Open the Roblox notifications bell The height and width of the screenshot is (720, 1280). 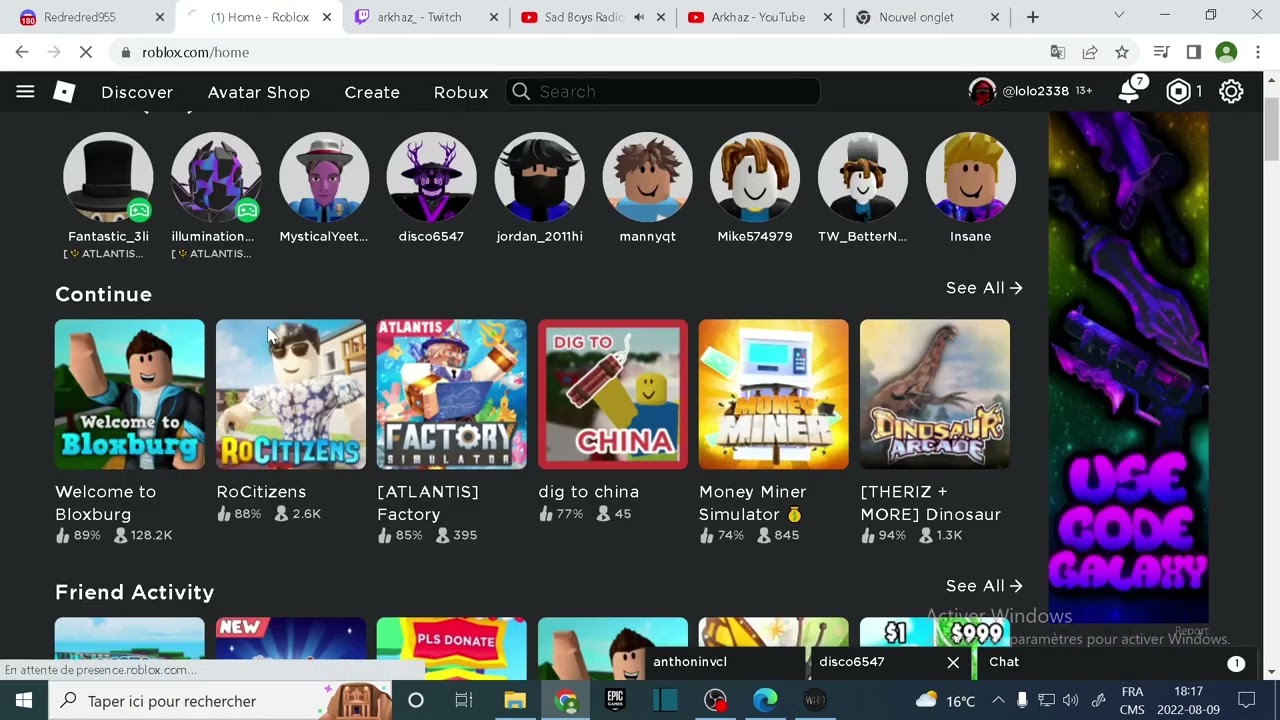[x=1130, y=91]
